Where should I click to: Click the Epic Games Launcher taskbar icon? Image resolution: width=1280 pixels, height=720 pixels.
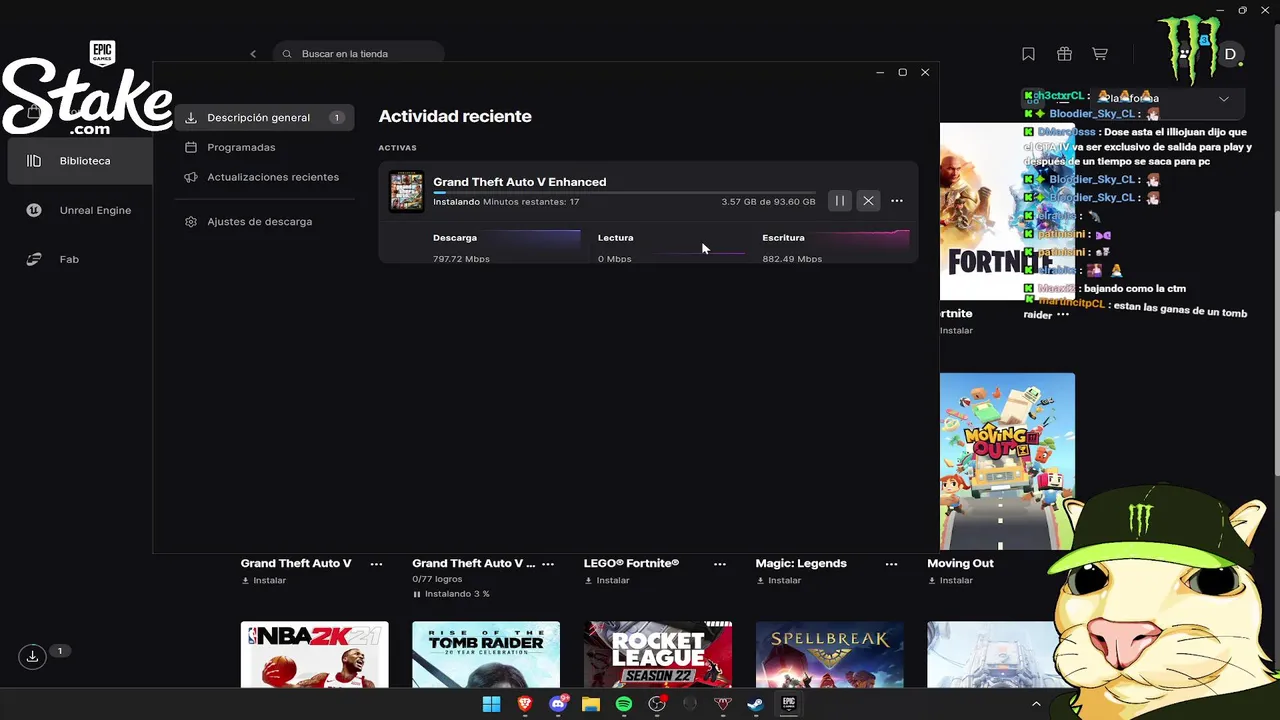(x=789, y=704)
